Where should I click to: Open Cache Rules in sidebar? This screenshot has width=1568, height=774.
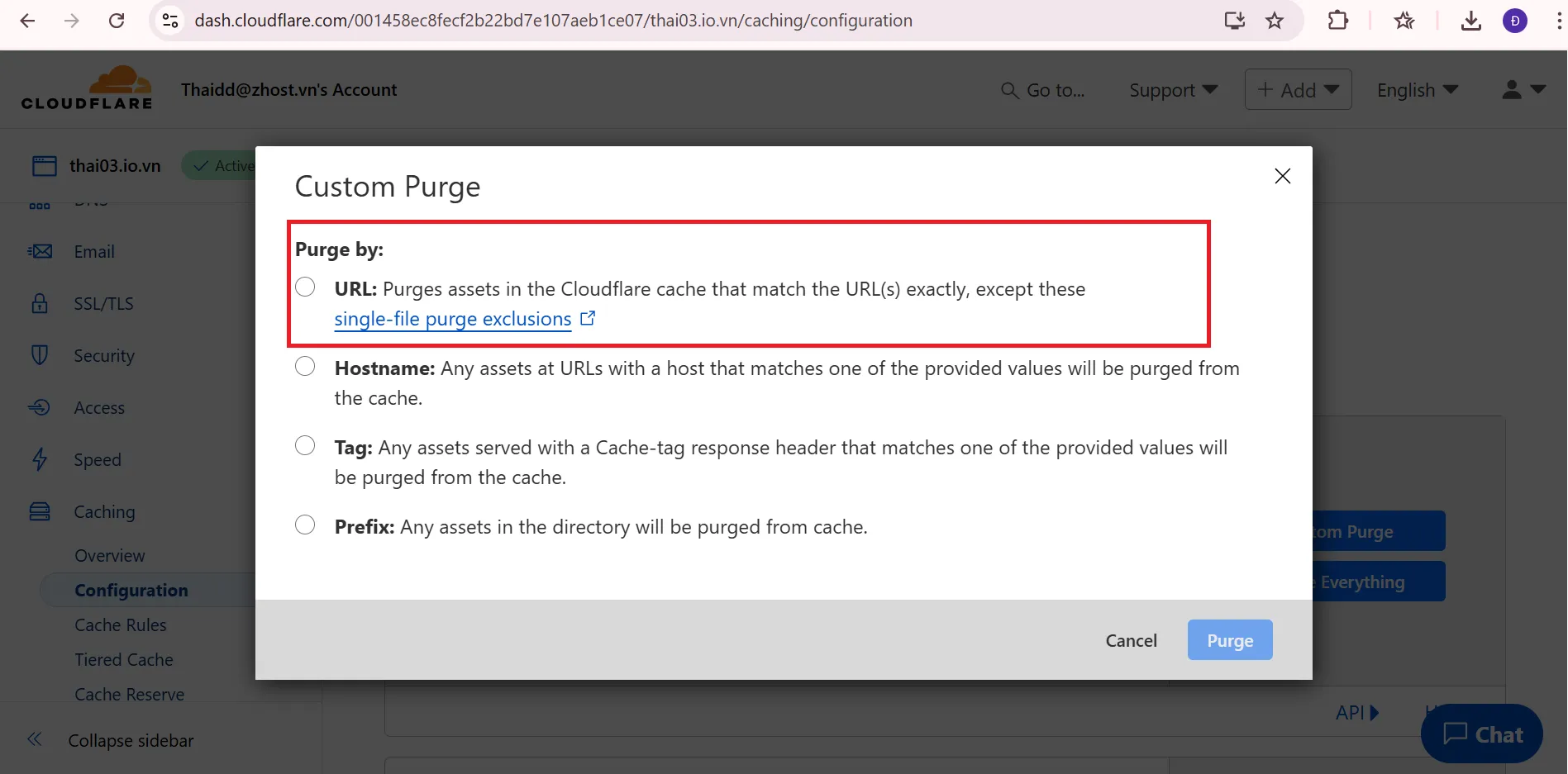pyautogui.click(x=121, y=625)
